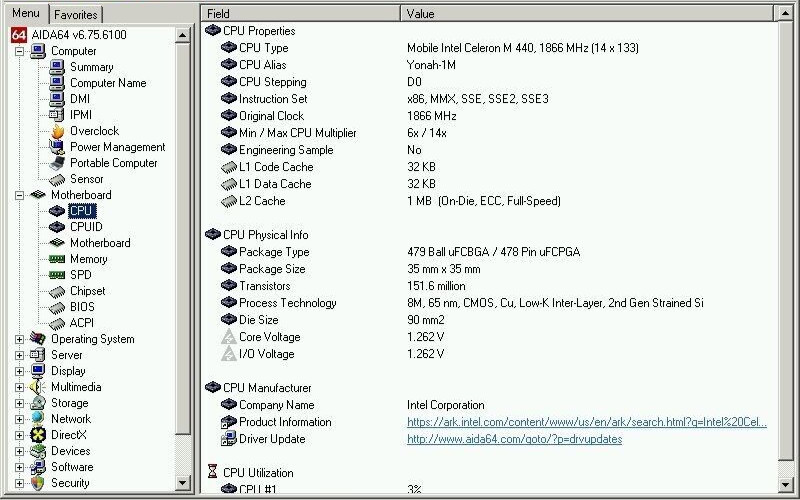Image resolution: width=800 pixels, height=500 pixels.
Task: Open the Intel ARK product information link
Action: tap(587, 422)
